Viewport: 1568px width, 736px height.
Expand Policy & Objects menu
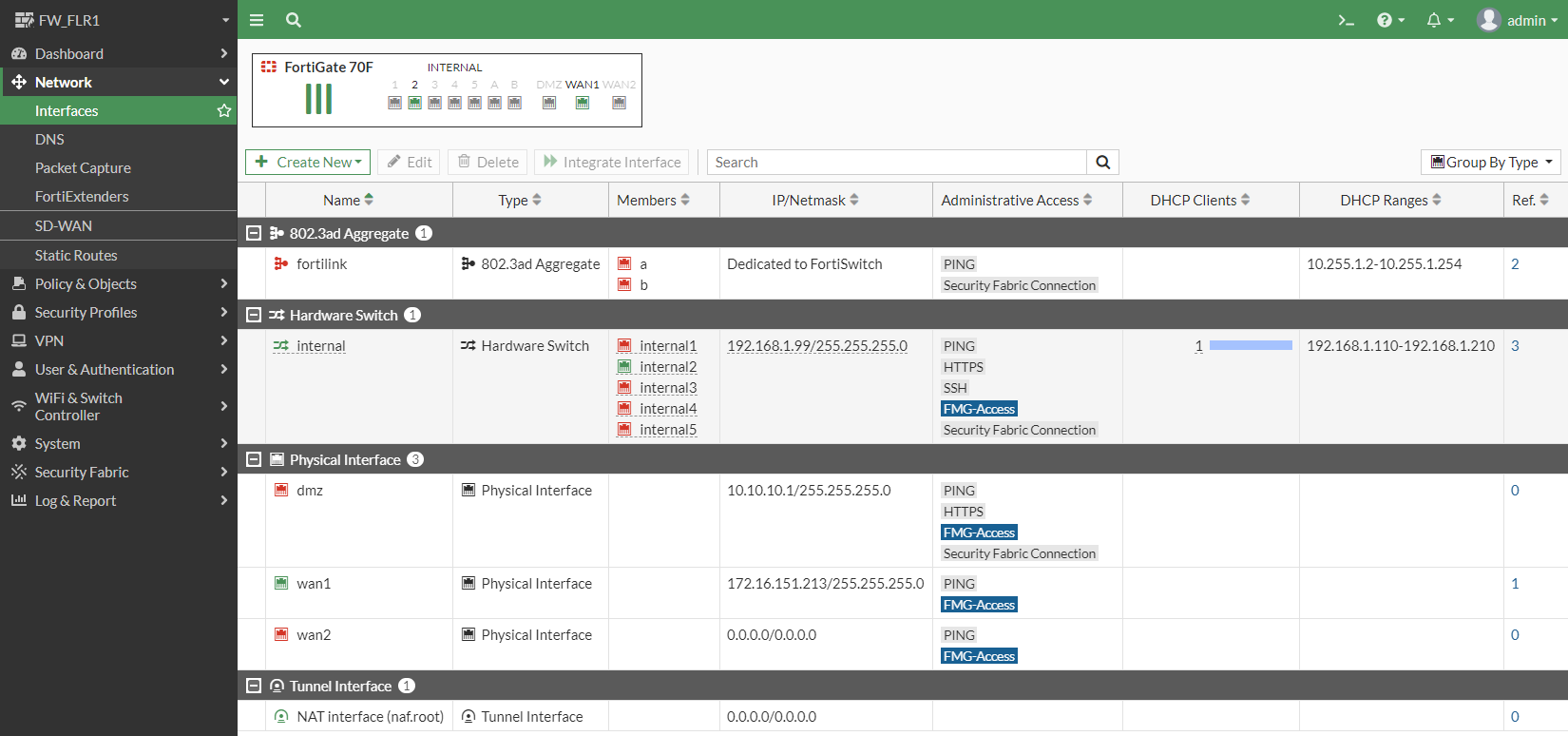click(118, 283)
